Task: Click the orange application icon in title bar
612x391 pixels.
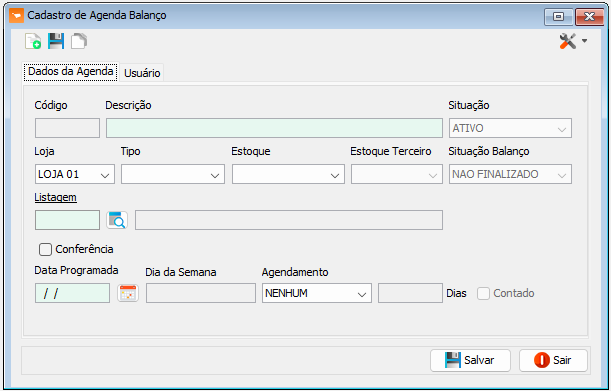Action: tap(16, 16)
